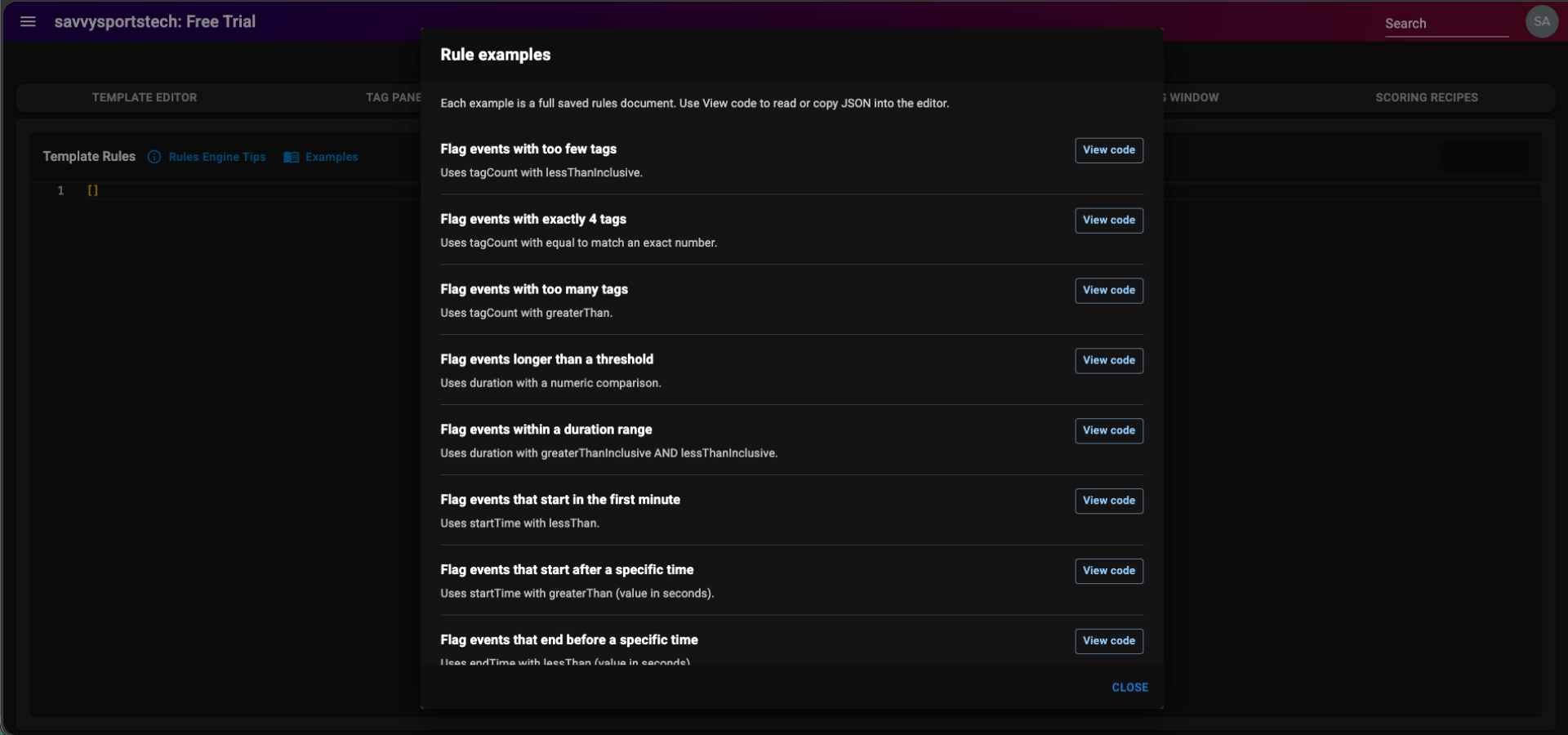Image resolution: width=1568 pixels, height=735 pixels.
Task: Click line 1 in the rules editor
Action: (x=245, y=190)
